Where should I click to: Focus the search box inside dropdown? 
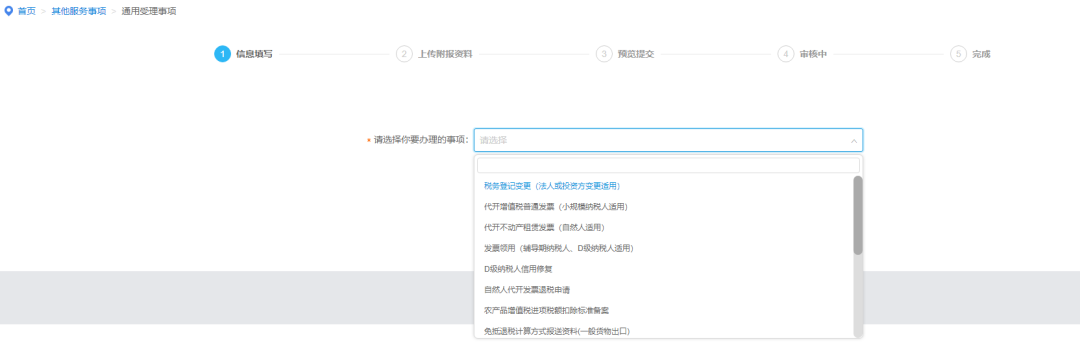point(668,166)
